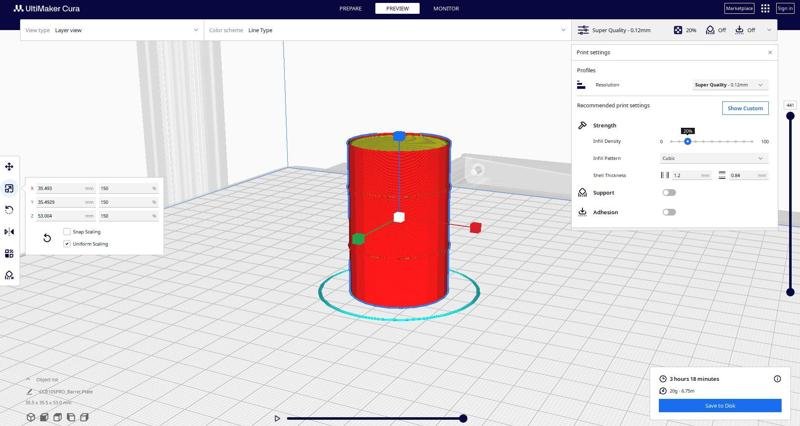Select the Mirror tool in left toolbar
800x426 pixels.
[9, 232]
